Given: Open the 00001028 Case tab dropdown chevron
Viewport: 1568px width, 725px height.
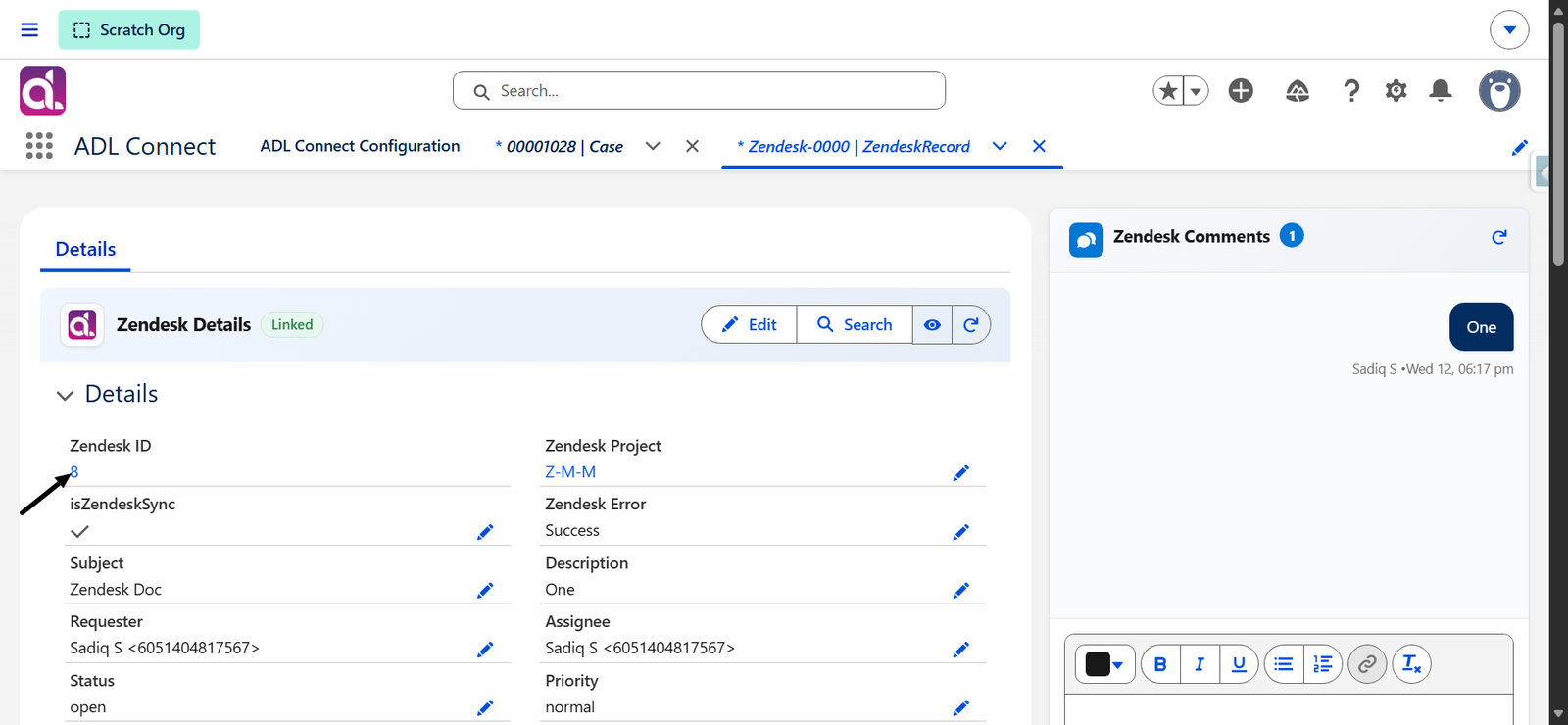Looking at the screenshot, I should pos(653,146).
